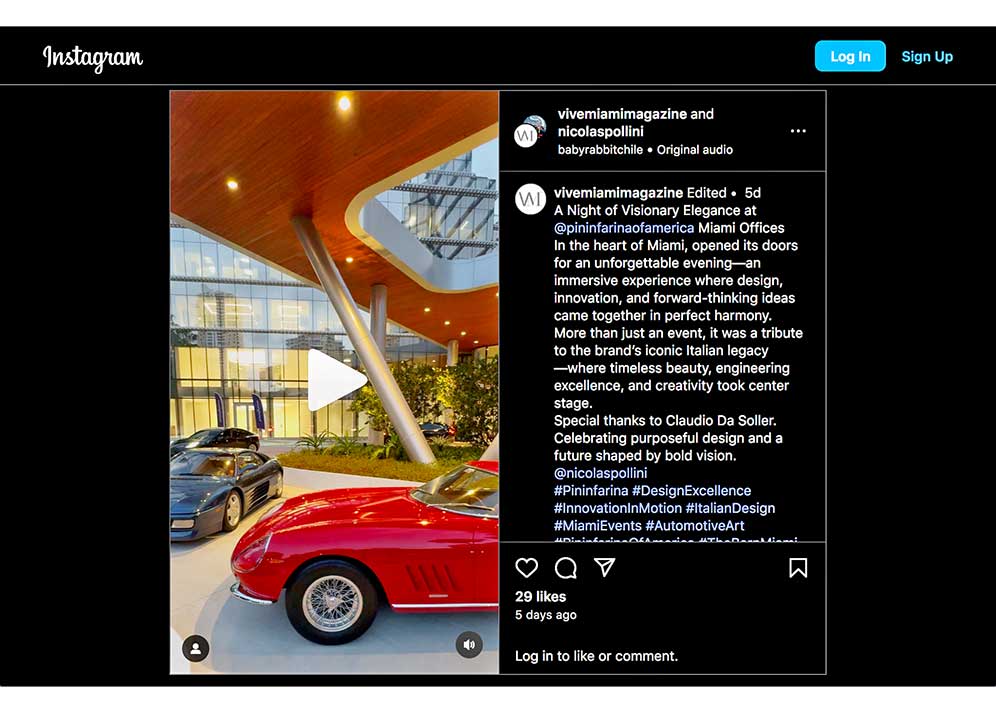Click Original audio link

pyautogui.click(x=694, y=150)
